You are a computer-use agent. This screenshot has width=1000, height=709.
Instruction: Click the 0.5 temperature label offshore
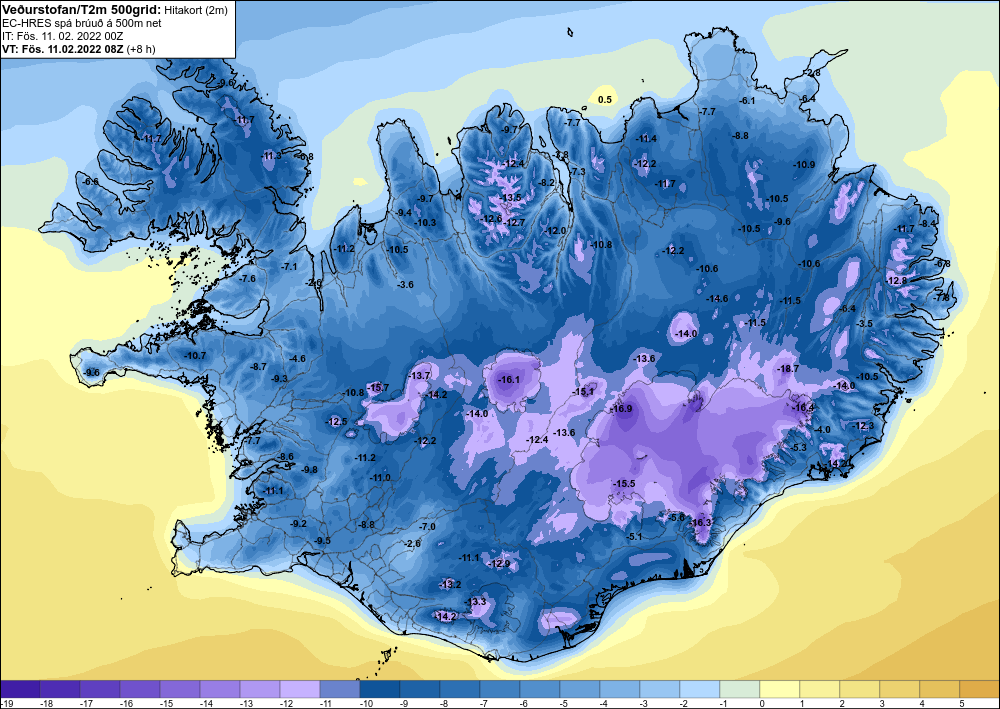605,99
